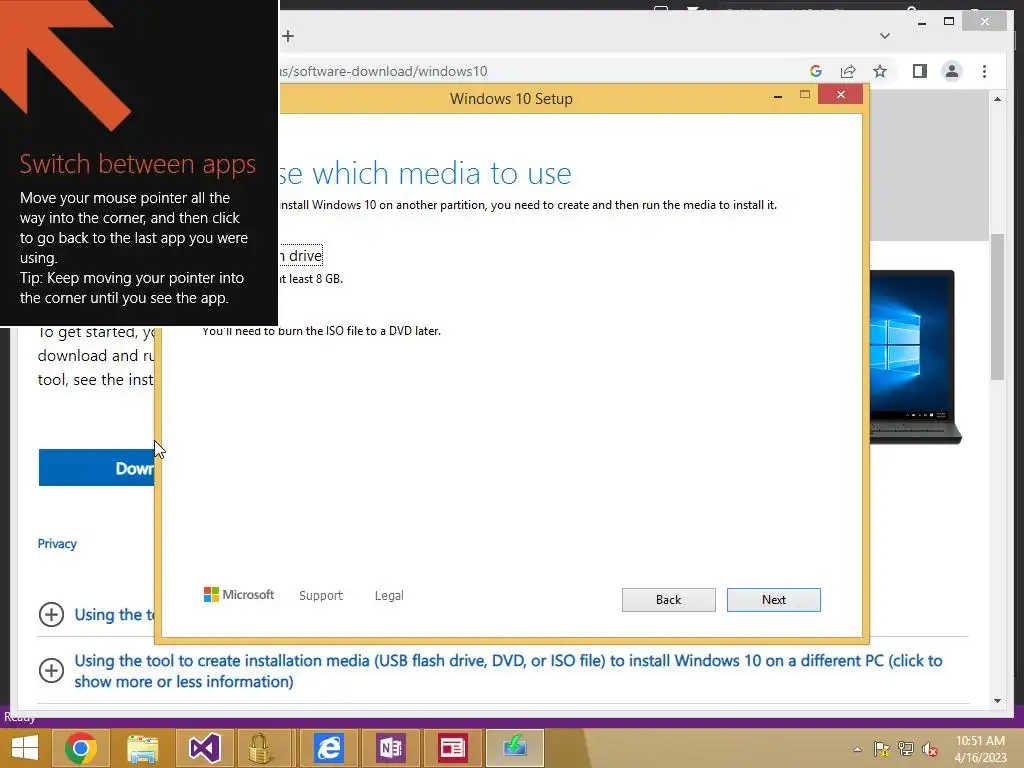Viewport: 1024px width, 768px height.
Task: Click the muted volume tray icon
Action: [x=930, y=749]
